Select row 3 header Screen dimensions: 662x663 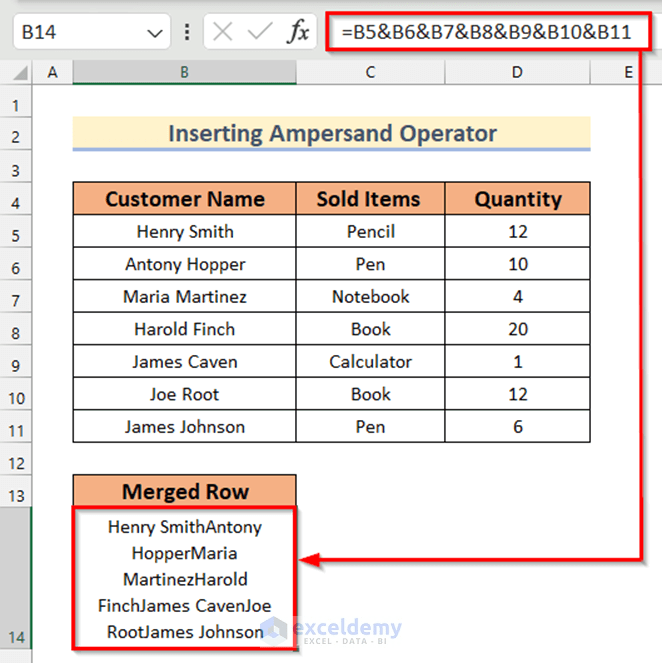click(x=16, y=166)
